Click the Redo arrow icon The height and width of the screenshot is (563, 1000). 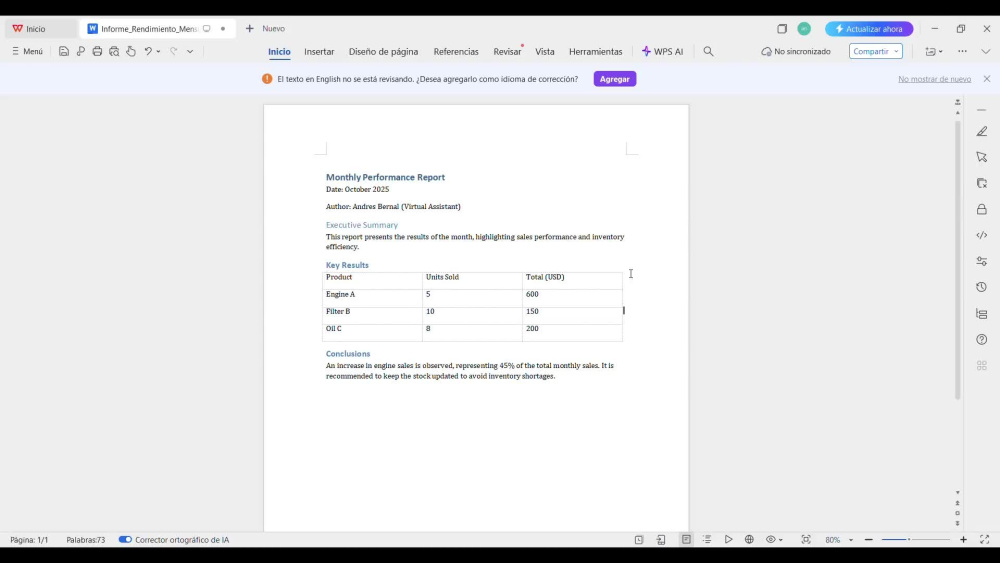coord(173,52)
